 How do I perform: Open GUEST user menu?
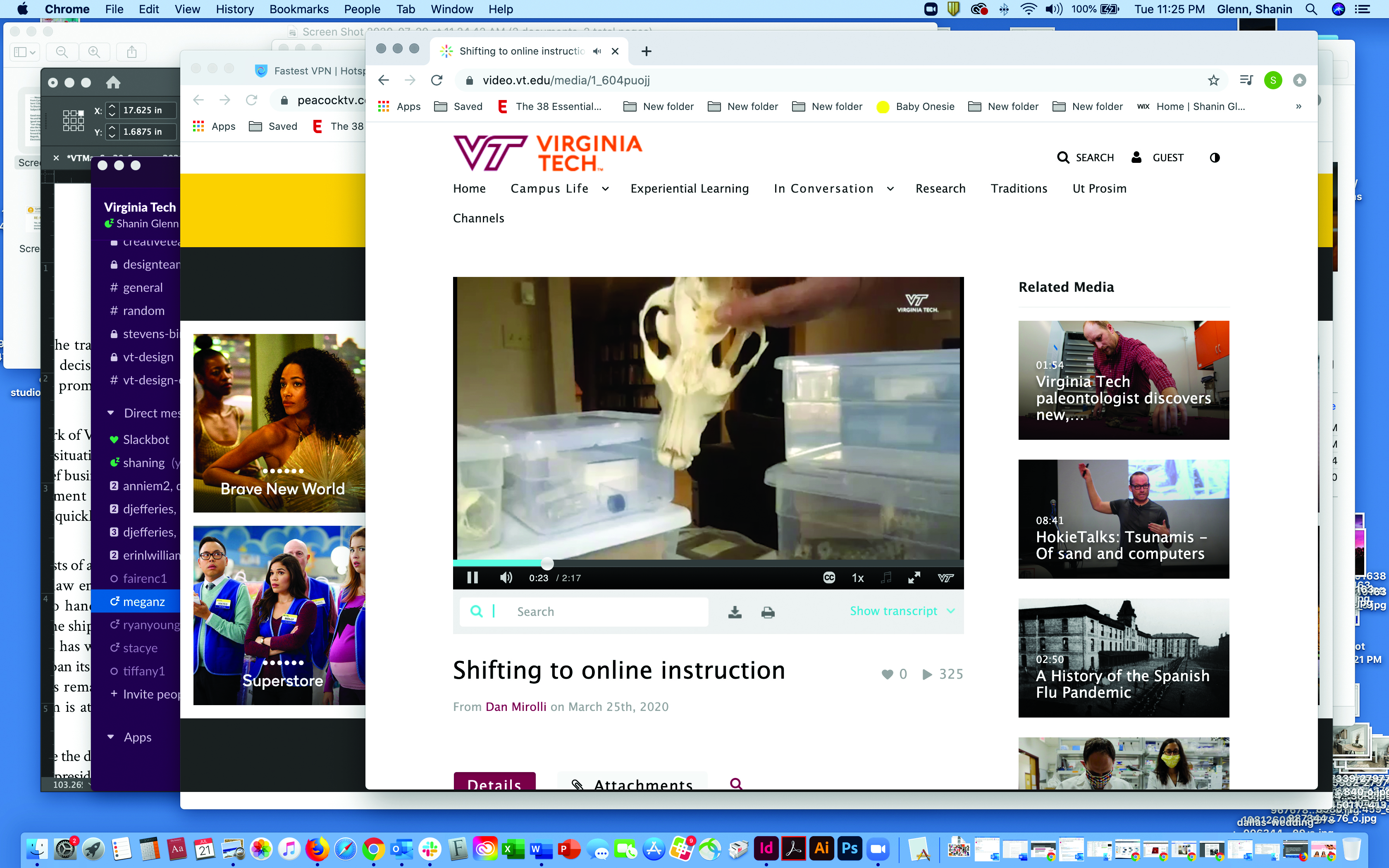point(1157,157)
